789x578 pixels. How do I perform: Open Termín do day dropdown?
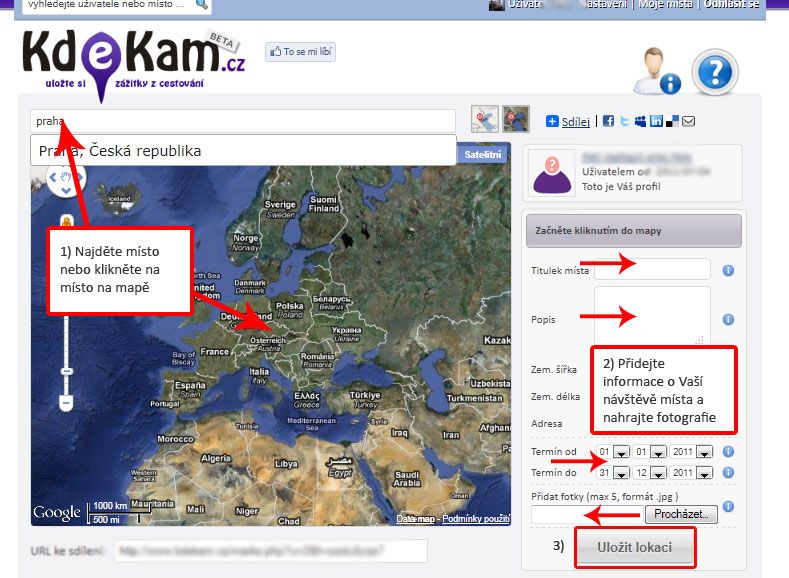pos(621,473)
